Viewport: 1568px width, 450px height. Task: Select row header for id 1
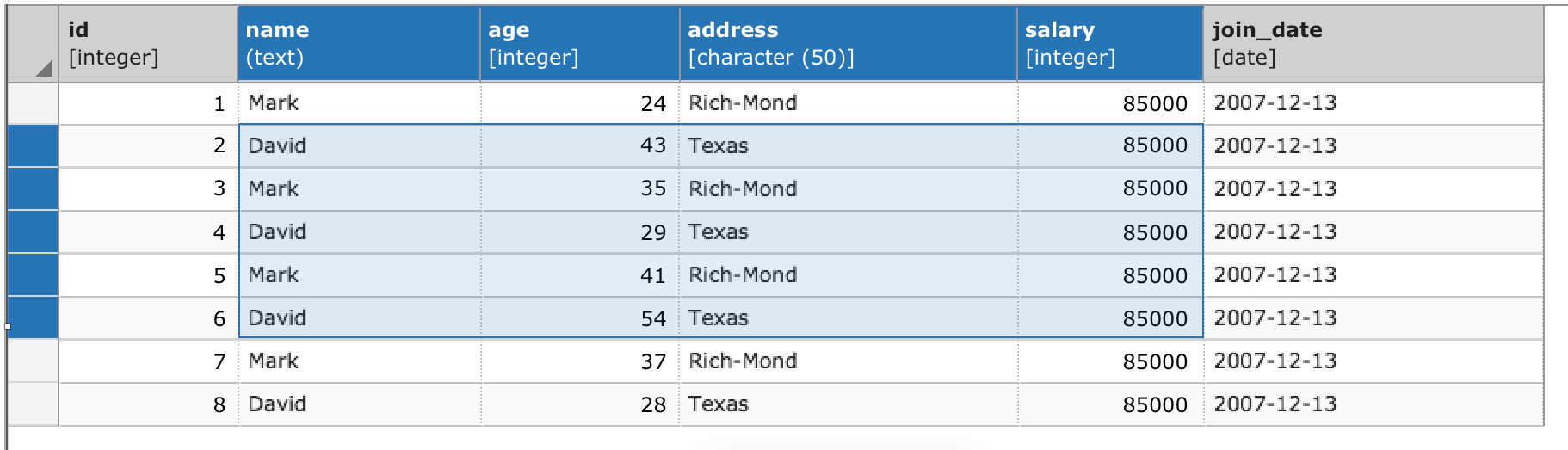tap(33, 103)
